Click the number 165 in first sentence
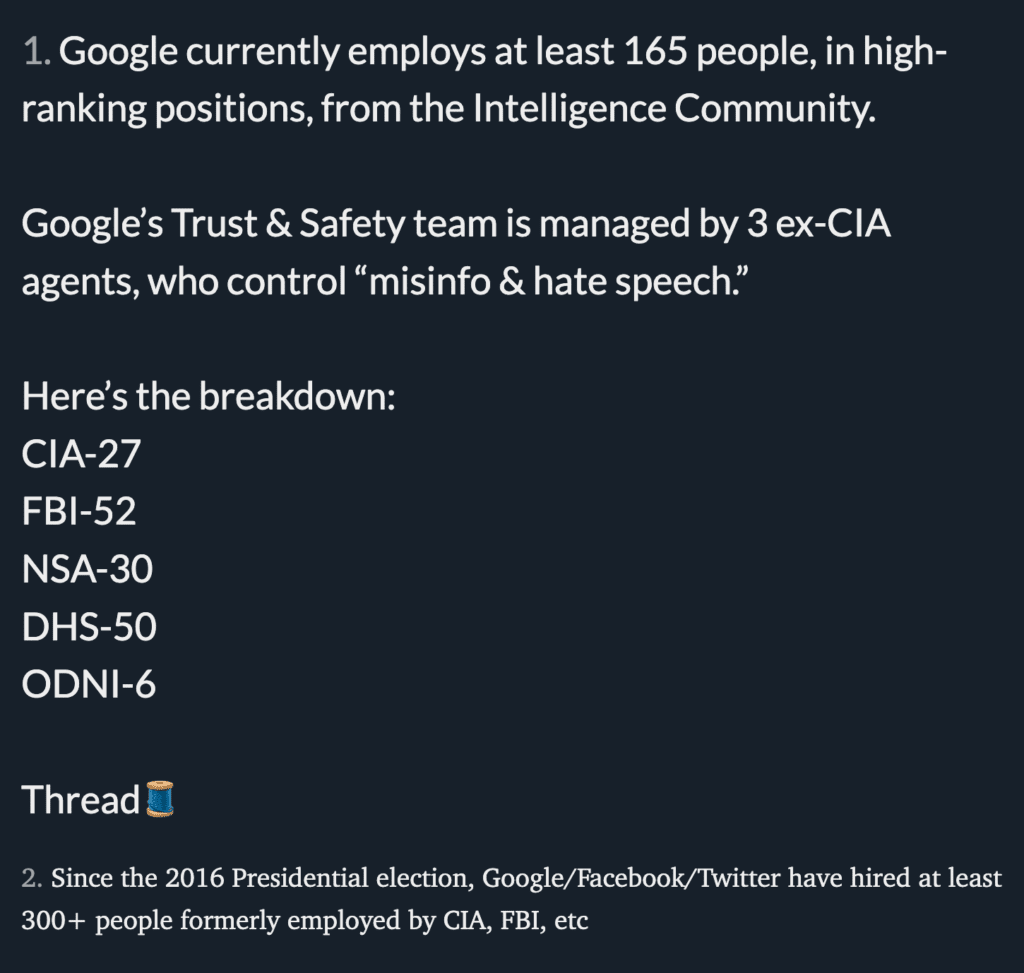The height and width of the screenshot is (973, 1024). (x=655, y=51)
